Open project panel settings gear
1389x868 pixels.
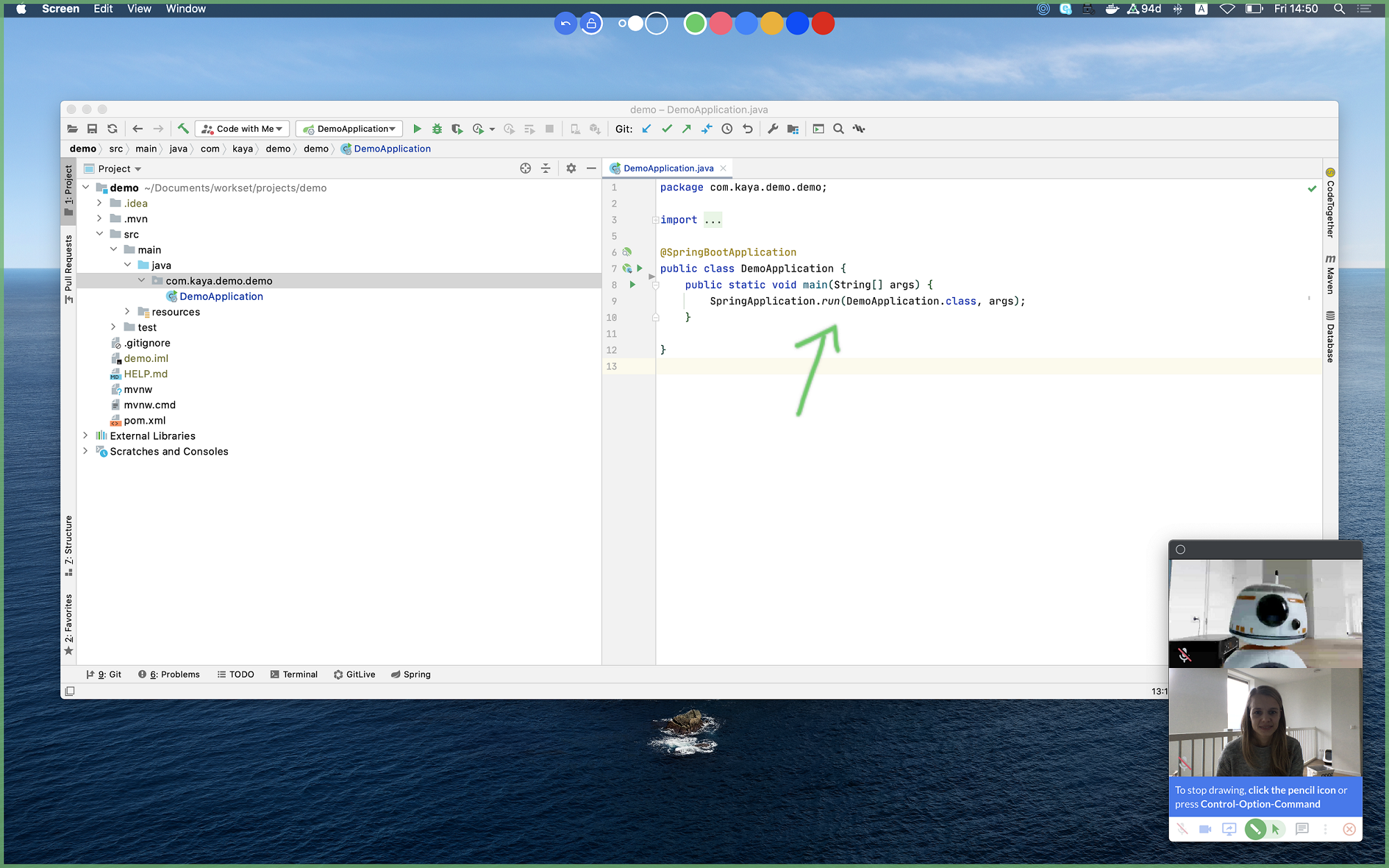(x=571, y=169)
